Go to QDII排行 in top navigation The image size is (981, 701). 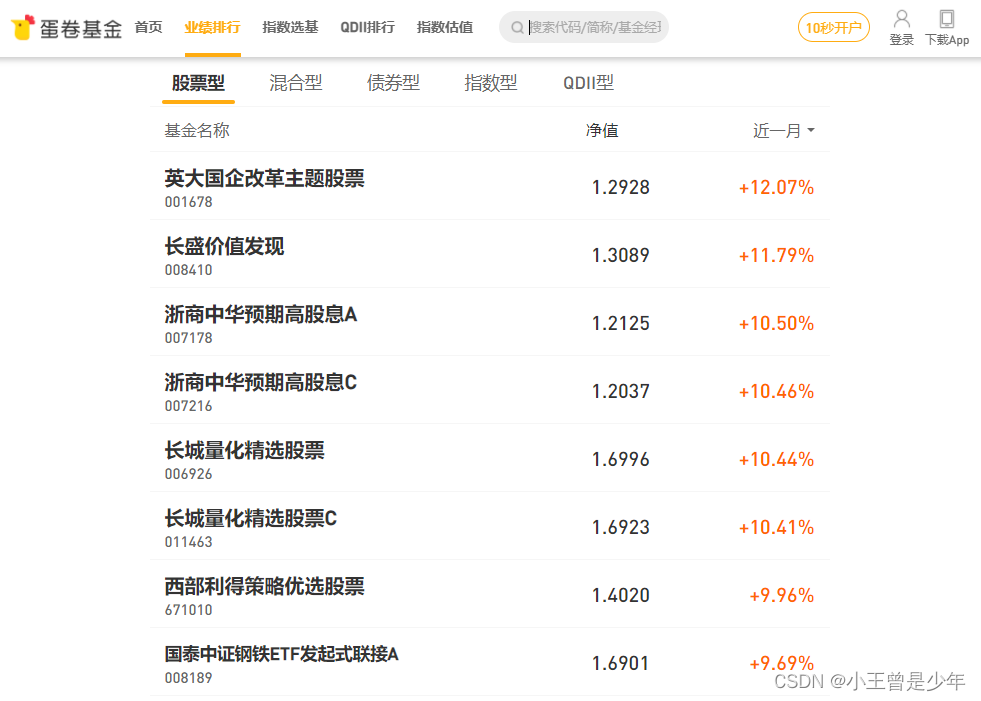coord(367,27)
